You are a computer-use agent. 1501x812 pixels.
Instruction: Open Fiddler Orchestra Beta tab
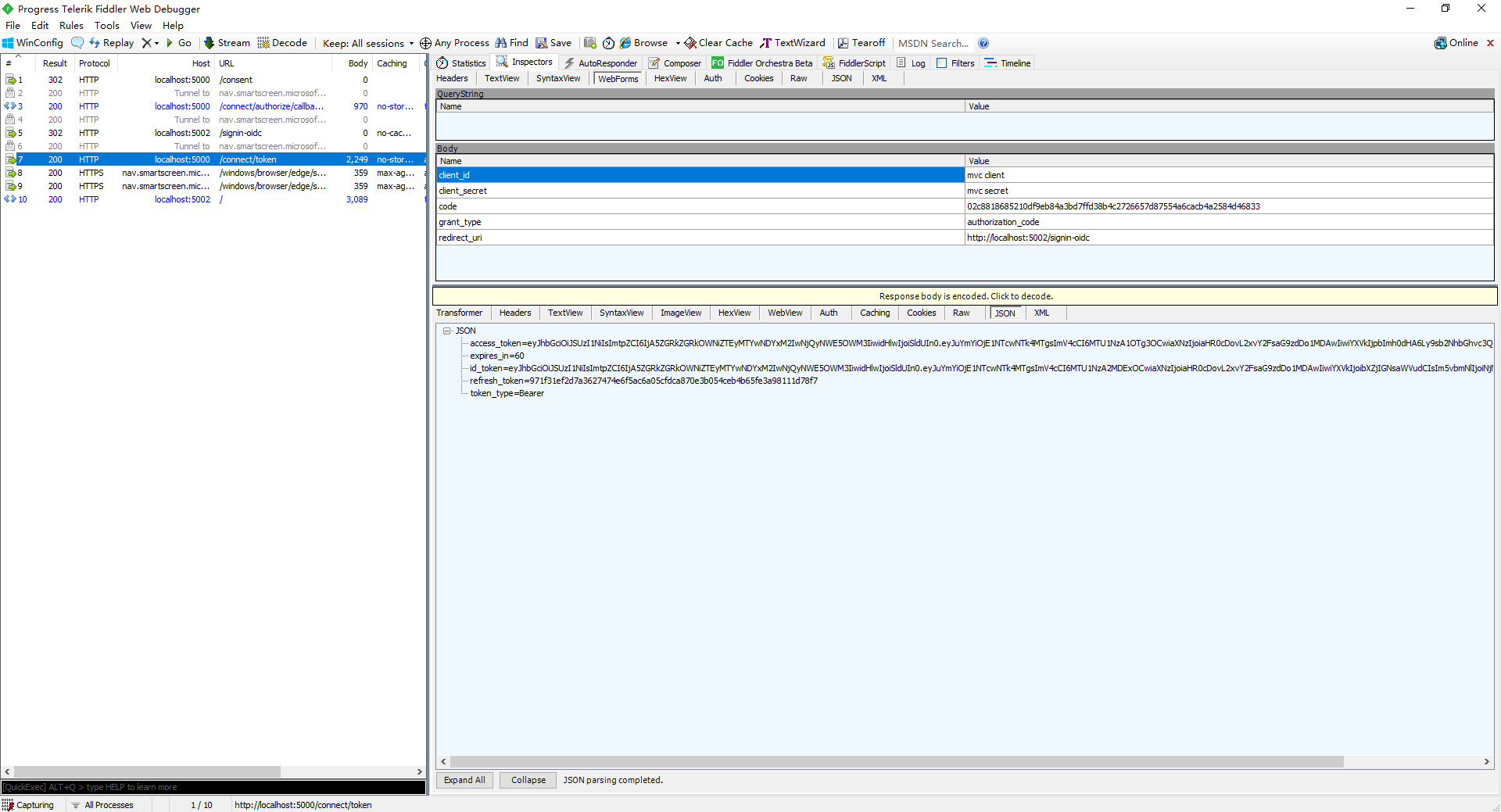762,63
